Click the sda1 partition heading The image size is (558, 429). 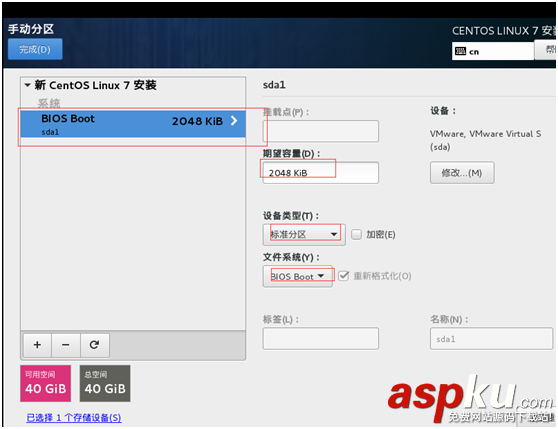click(x=274, y=85)
